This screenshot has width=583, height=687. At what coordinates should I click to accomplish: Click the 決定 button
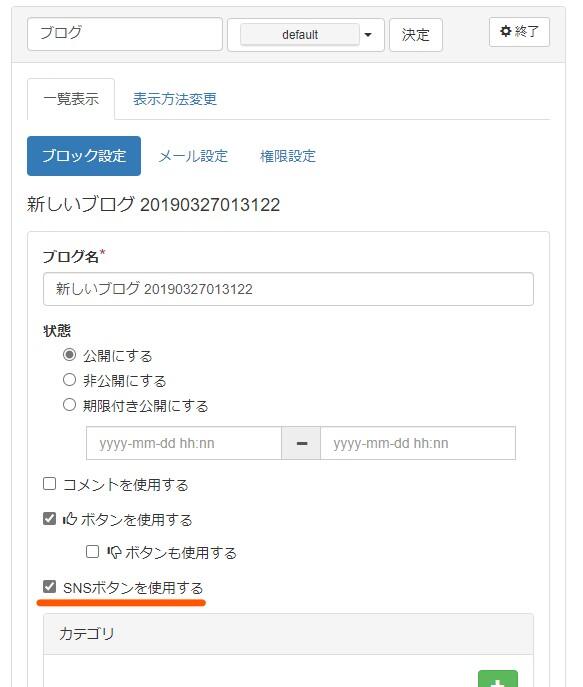click(x=416, y=35)
